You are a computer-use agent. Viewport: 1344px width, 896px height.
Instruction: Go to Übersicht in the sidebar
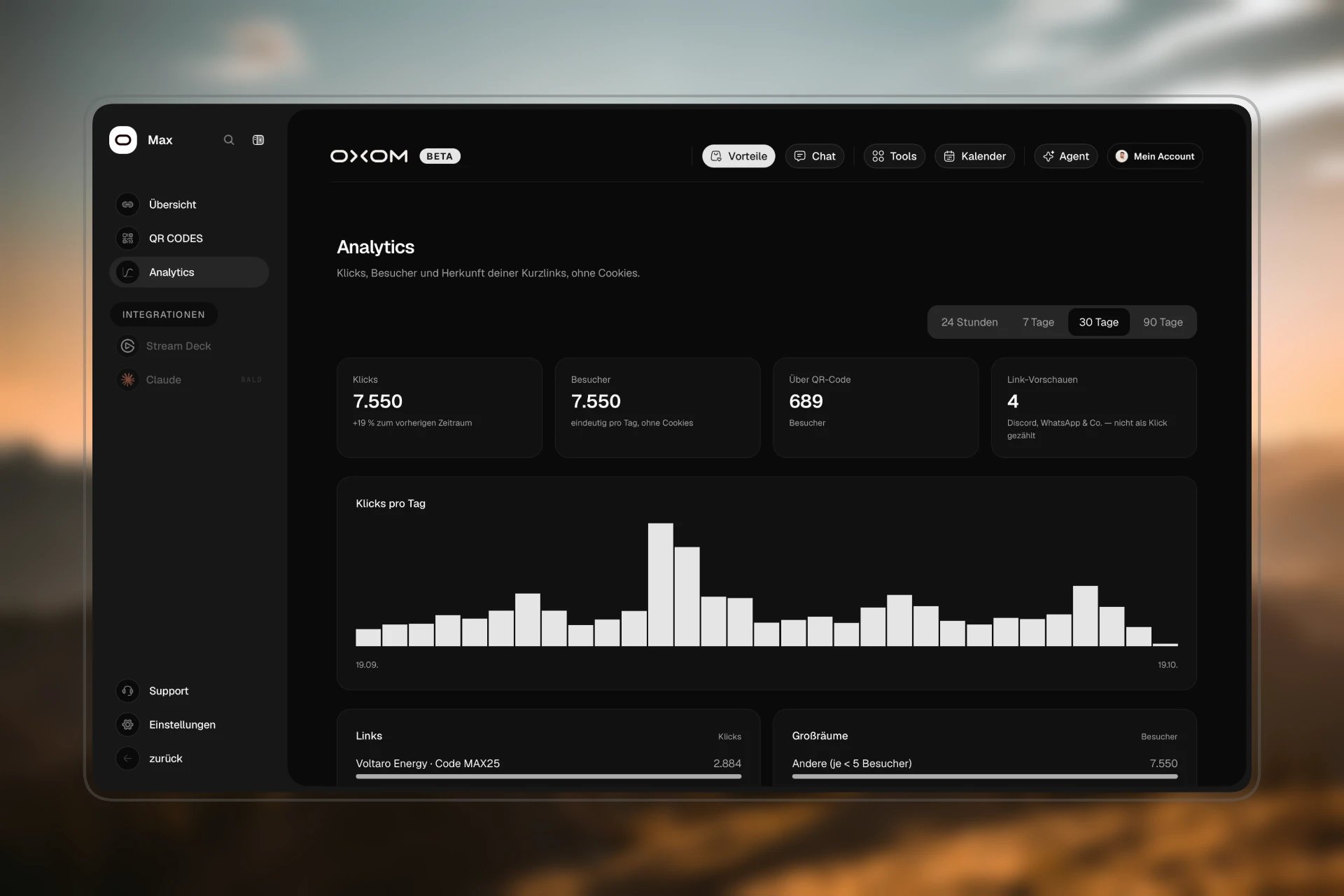pyautogui.click(x=189, y=204)
